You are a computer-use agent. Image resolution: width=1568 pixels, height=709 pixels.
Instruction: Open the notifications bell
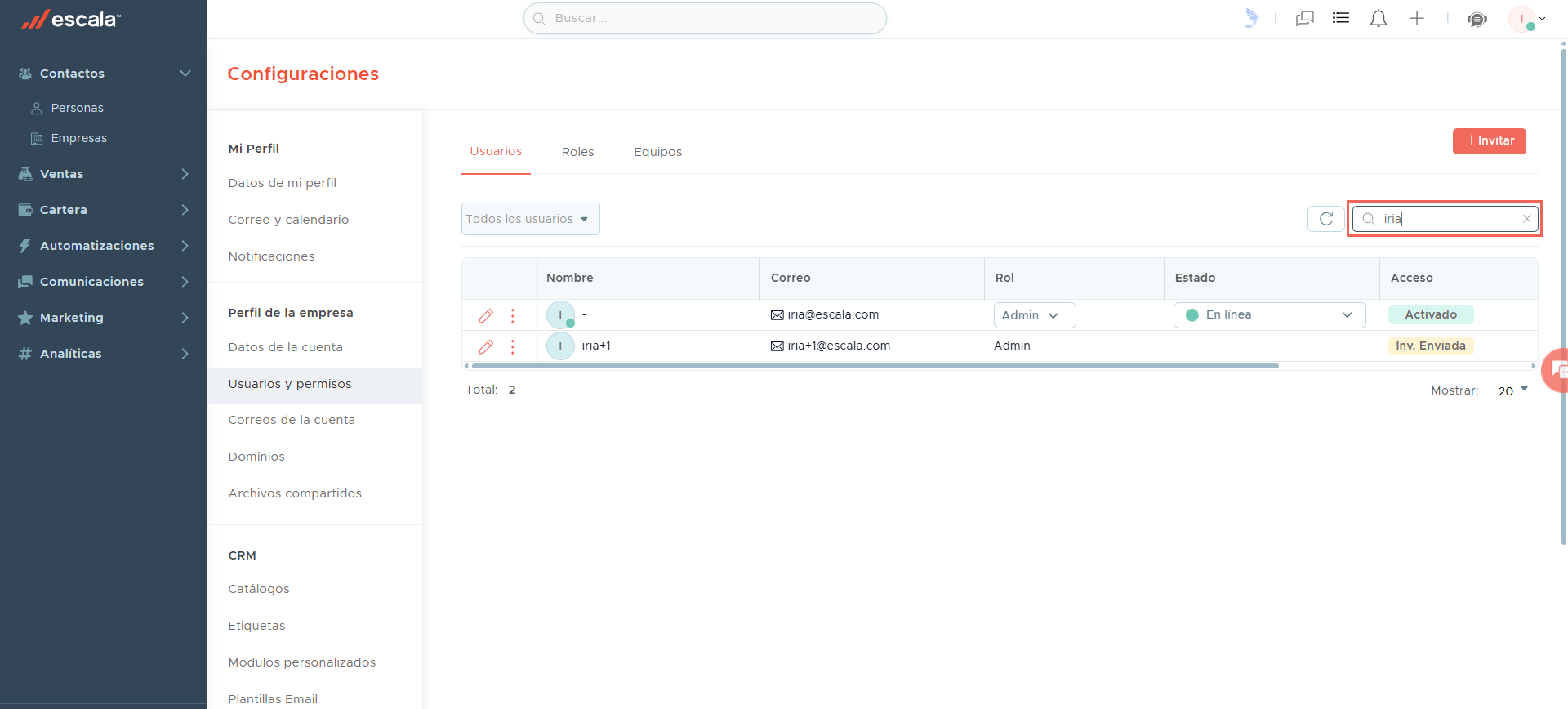coord(1379,18)
